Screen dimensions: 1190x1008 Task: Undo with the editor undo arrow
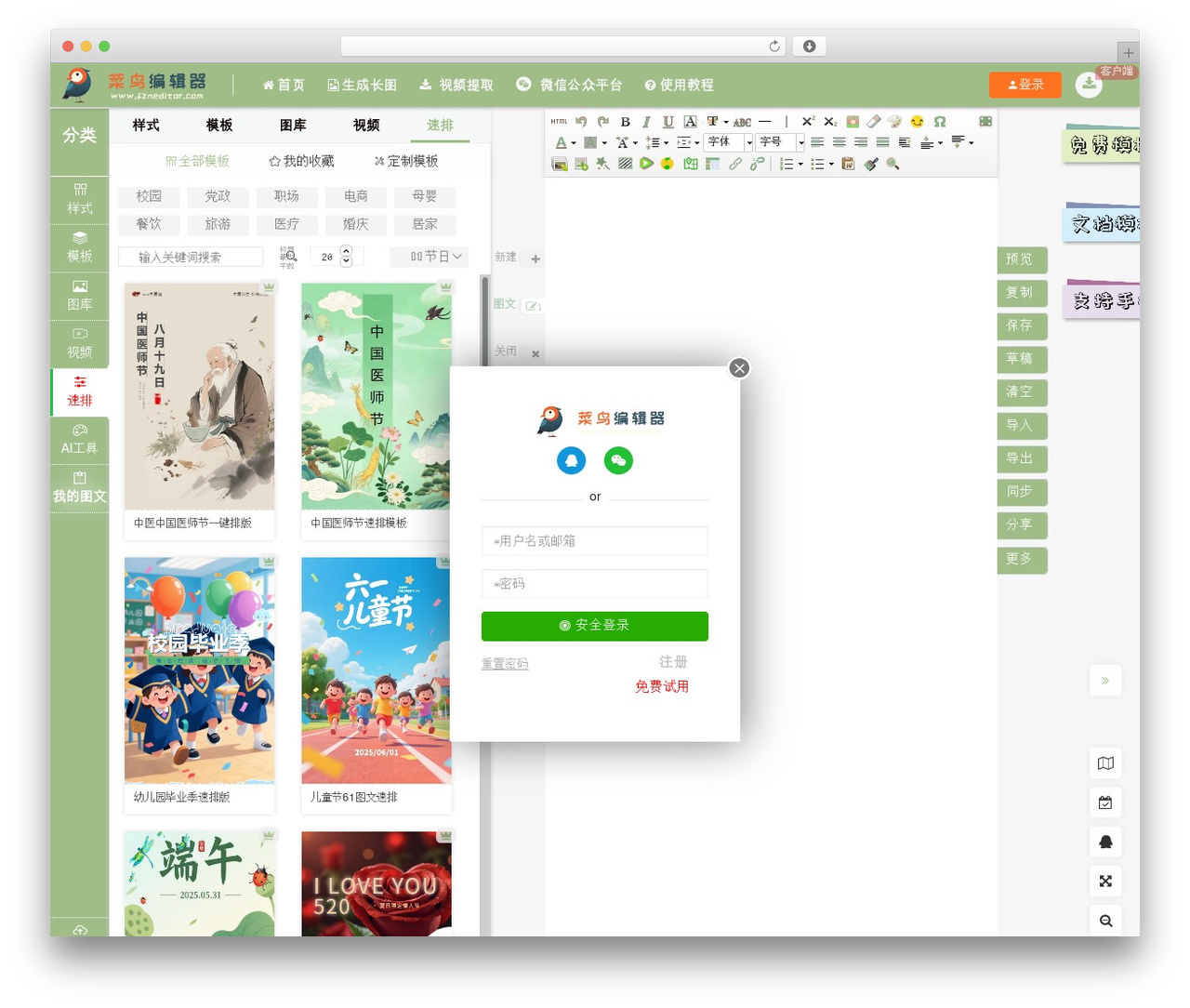581,122
